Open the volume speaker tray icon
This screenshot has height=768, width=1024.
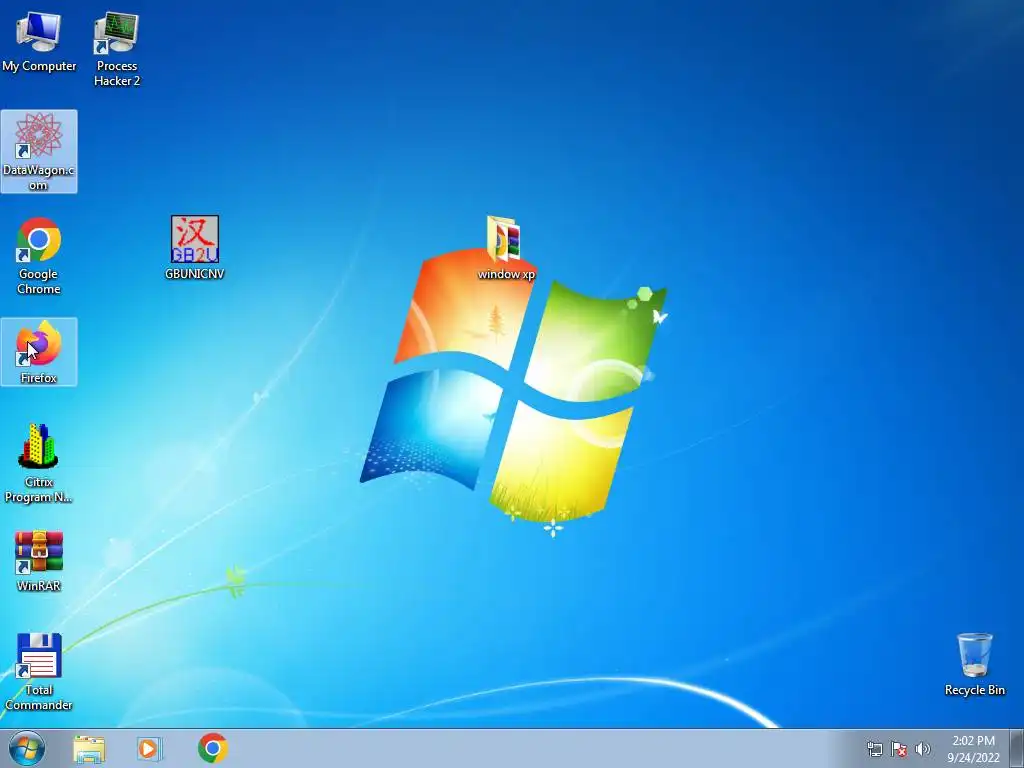[x=923, y=749]
